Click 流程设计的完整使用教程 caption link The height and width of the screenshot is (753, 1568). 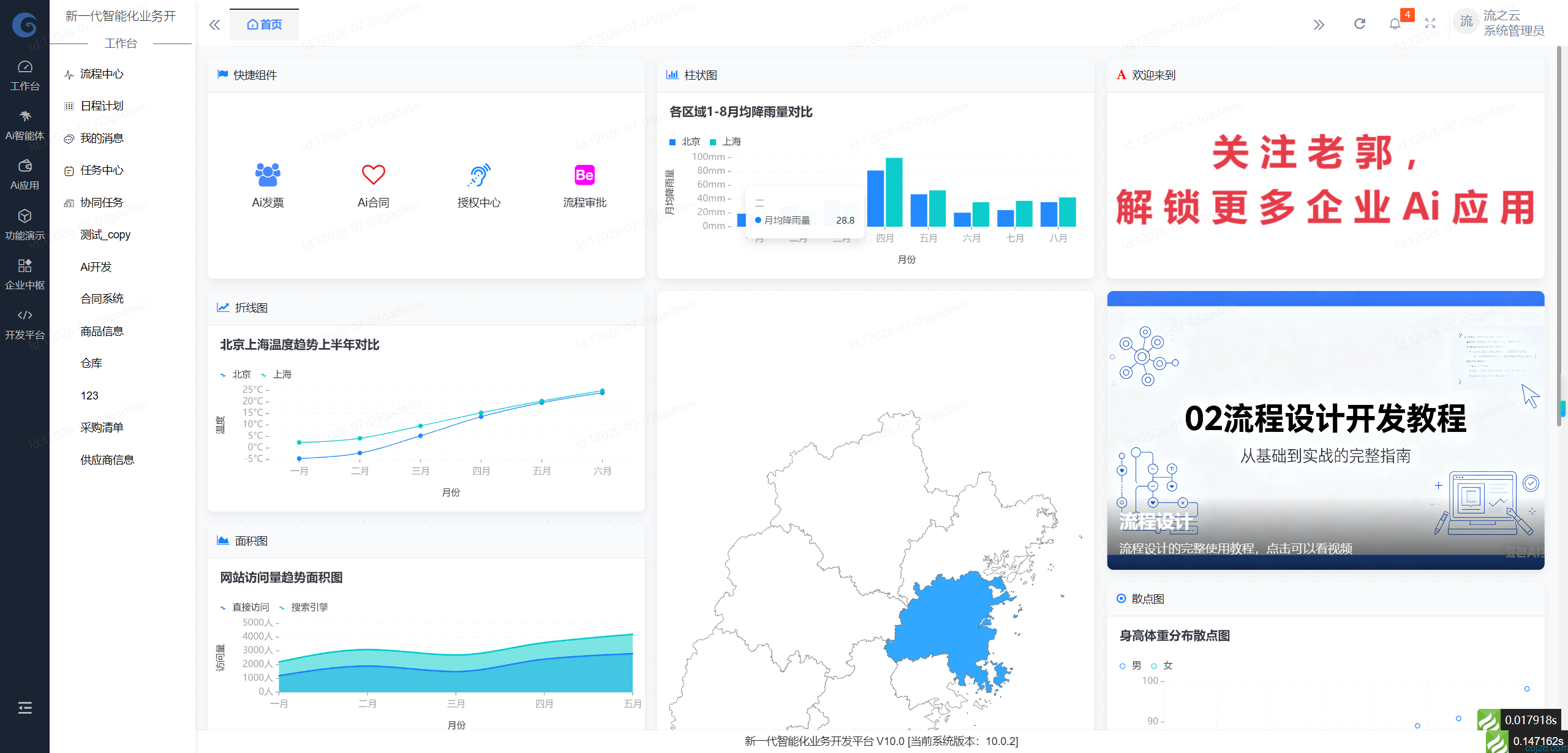pos(1235,548)
